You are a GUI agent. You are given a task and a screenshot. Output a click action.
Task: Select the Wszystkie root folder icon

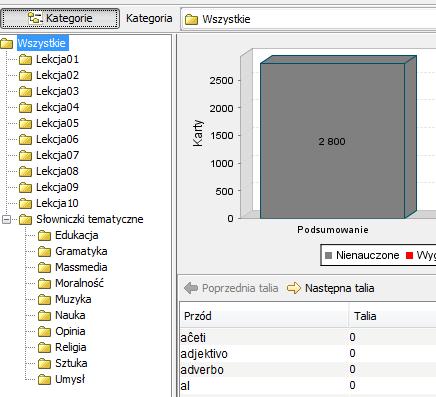pyautogui.click(x=7, y=43)
